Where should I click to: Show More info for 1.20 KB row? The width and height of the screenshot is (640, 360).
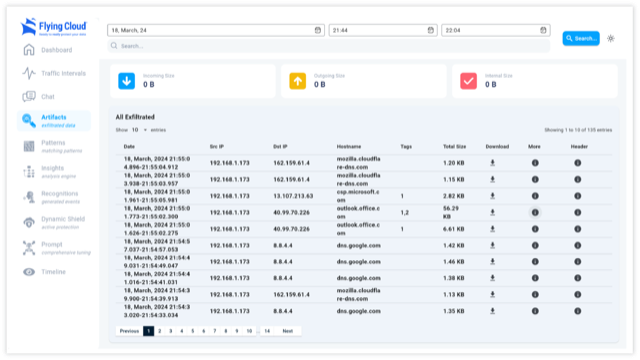[535, 163]
